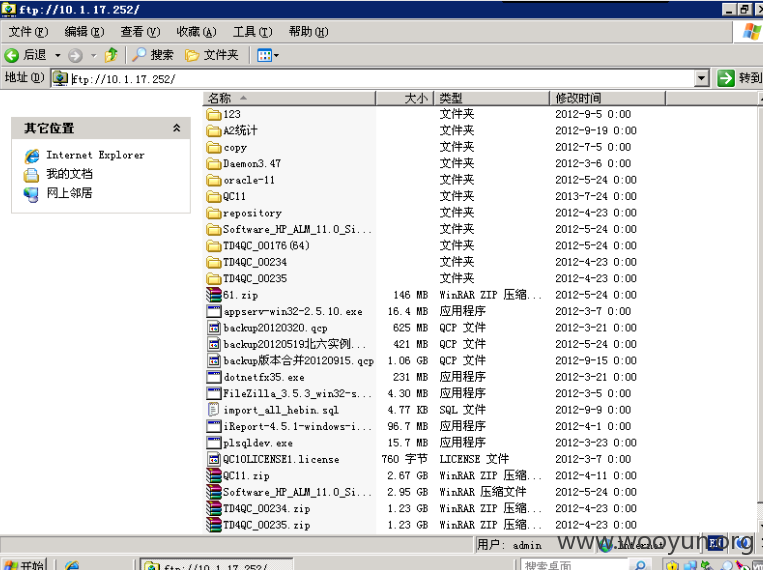Open the File (文件) menu
Image resolution: width=763 pixels, height=570 pixels.
tap(28, 32)
